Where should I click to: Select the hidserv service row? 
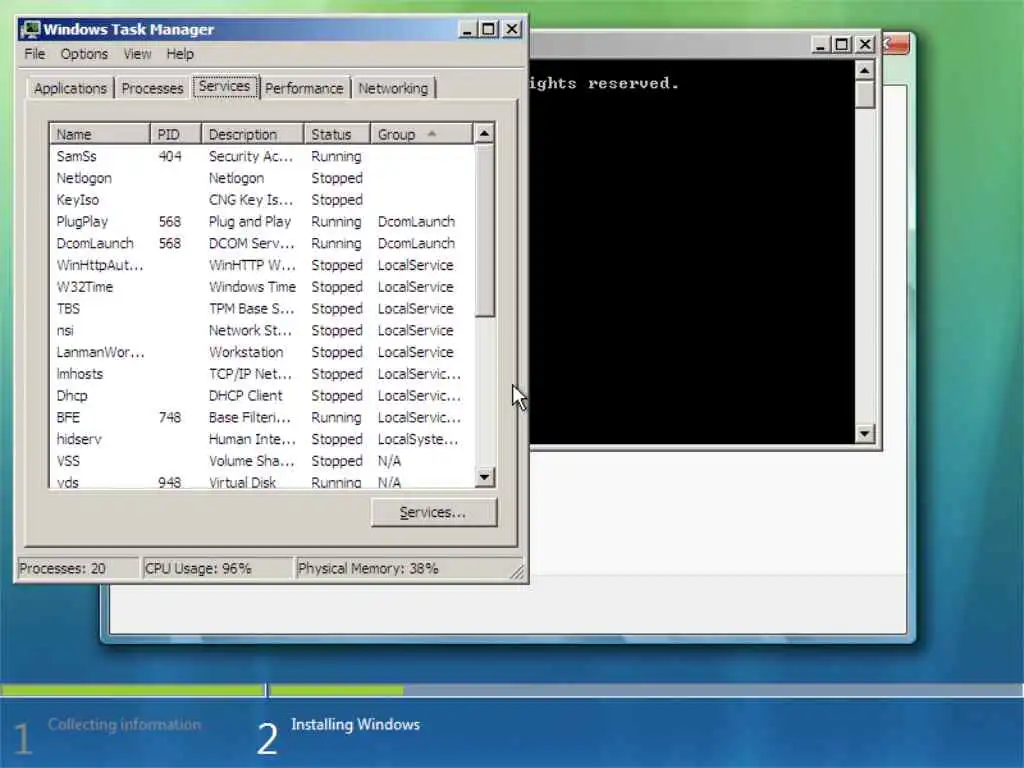coord(262,439)
